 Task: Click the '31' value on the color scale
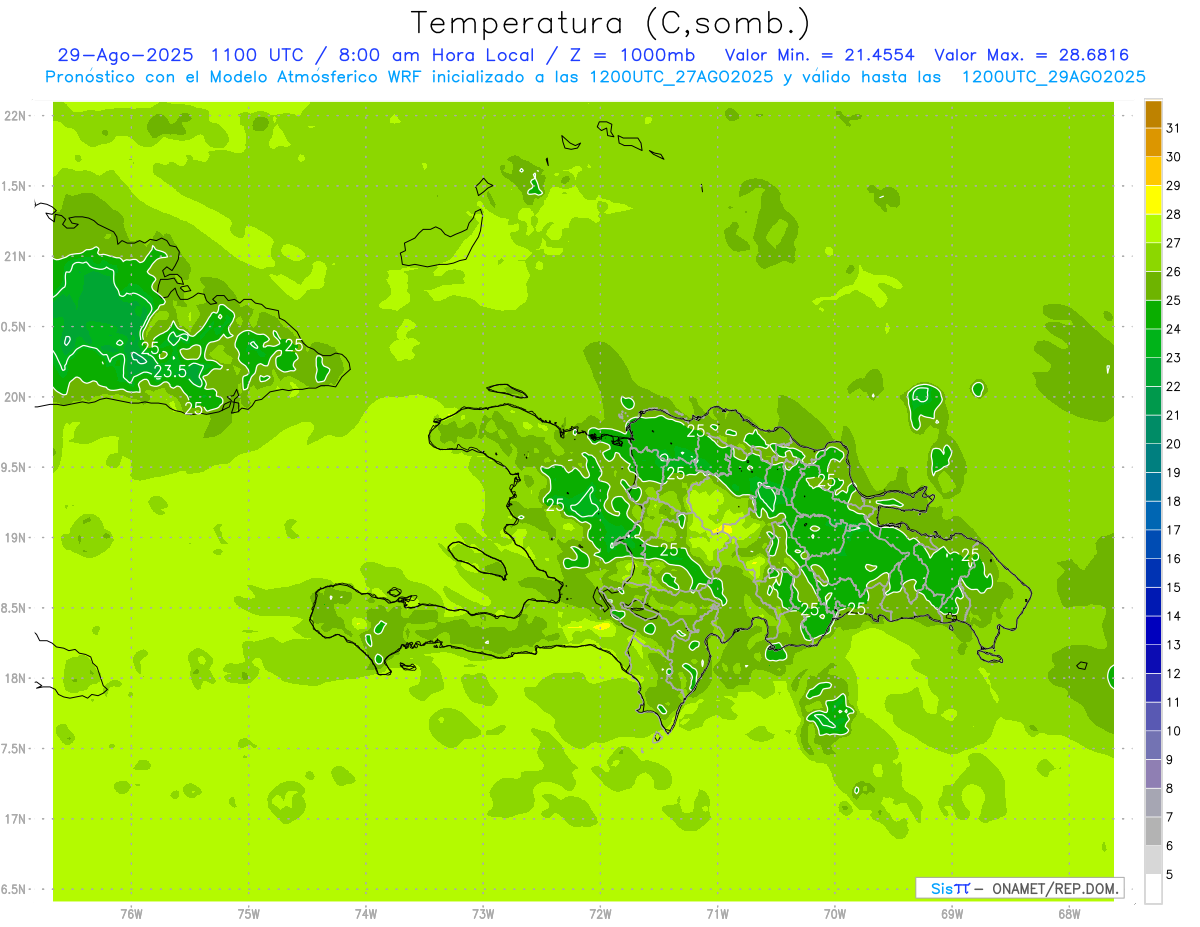(x=1174, y=128)
